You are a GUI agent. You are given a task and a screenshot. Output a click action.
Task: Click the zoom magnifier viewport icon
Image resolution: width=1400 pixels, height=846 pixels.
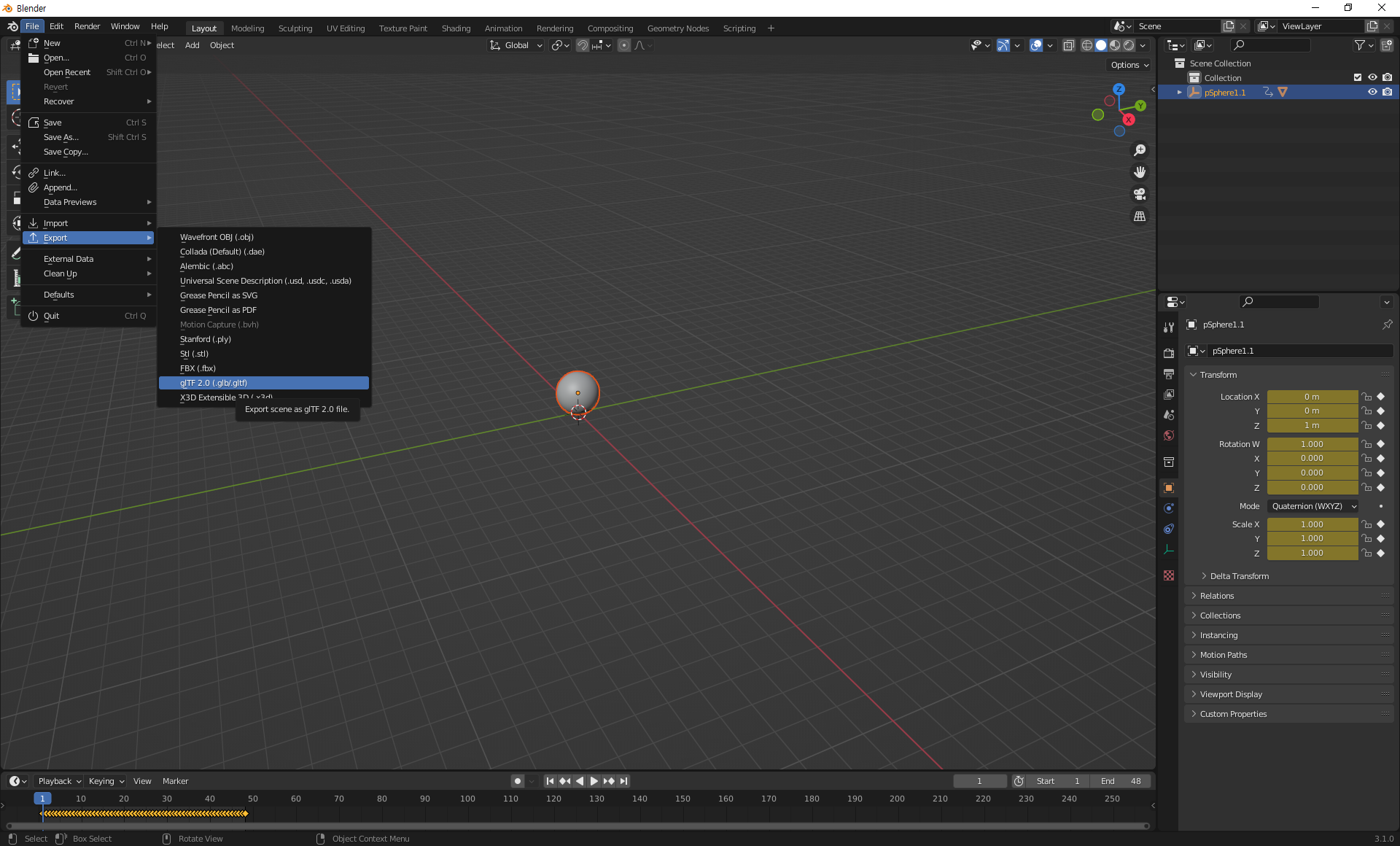[1139, 150]
